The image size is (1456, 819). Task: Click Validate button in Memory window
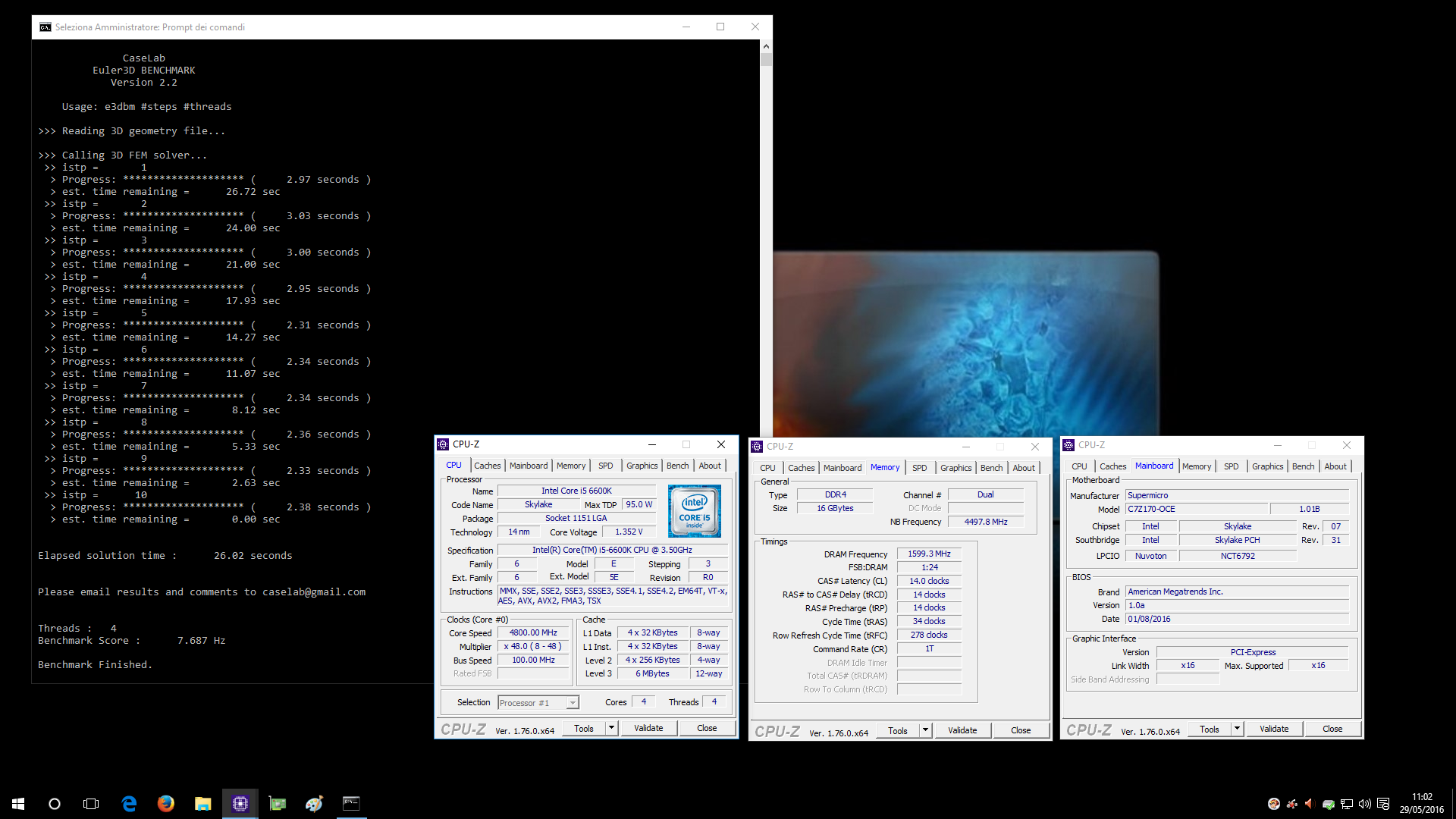962,730
